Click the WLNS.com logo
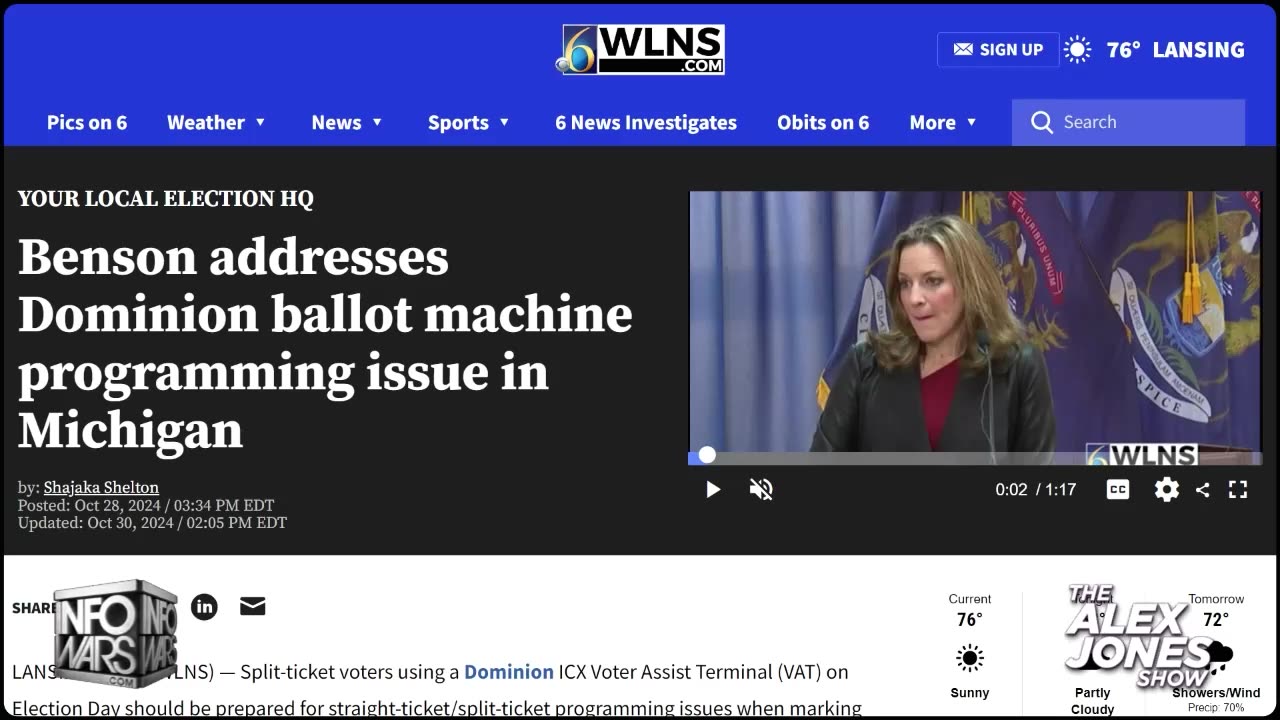1280x720 pixels. tap(640, 50)
